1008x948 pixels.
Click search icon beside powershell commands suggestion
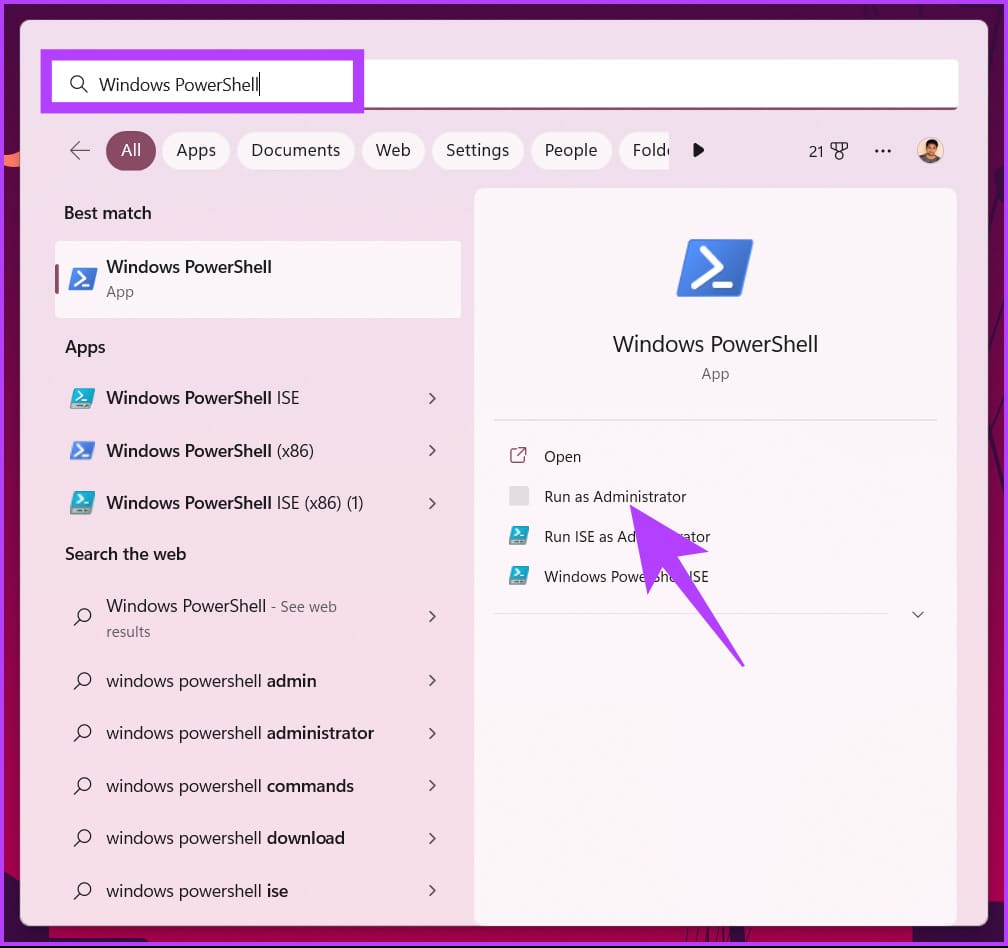coord(82,785)
